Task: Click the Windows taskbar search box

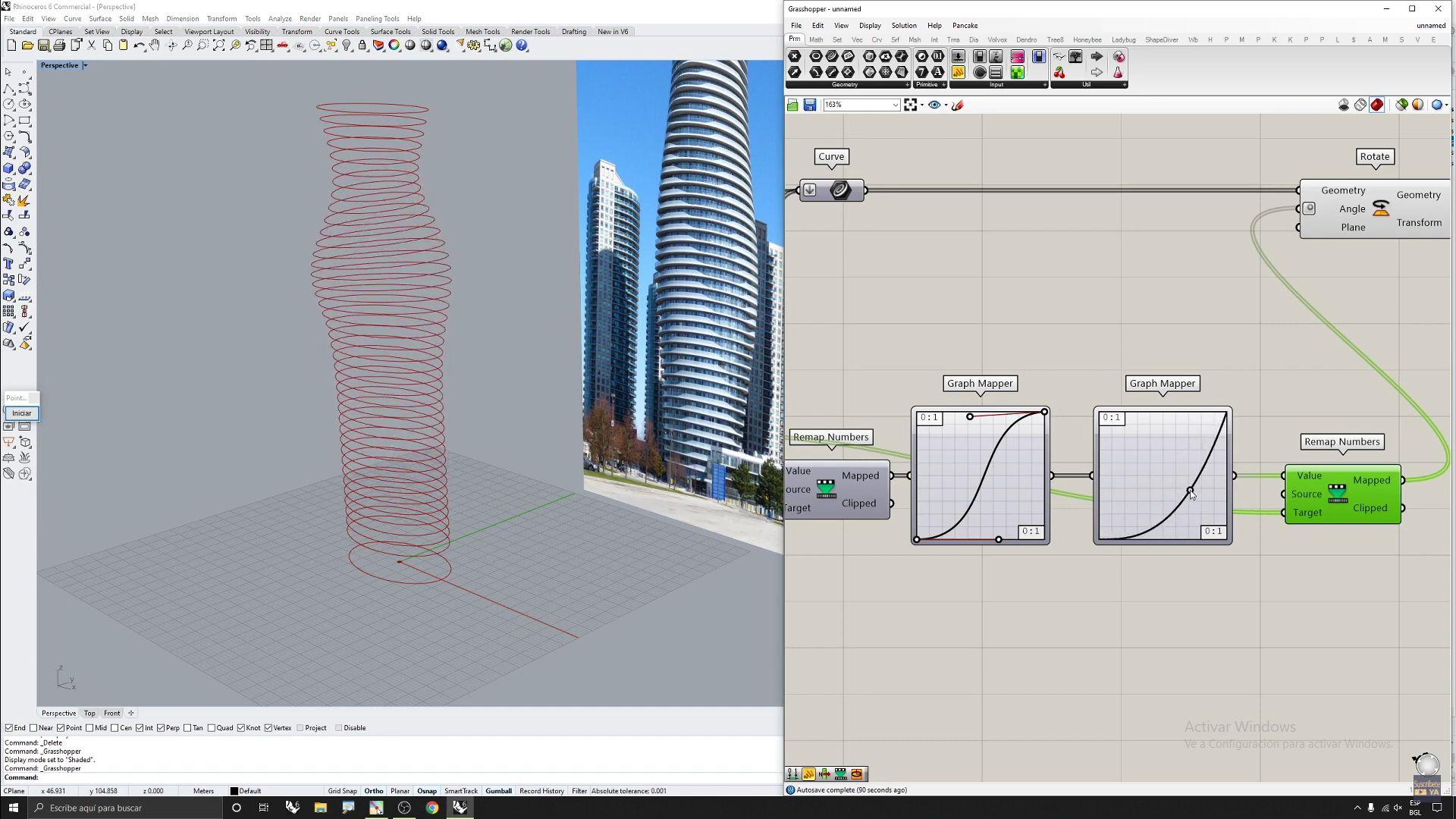Action: (125, 808)
